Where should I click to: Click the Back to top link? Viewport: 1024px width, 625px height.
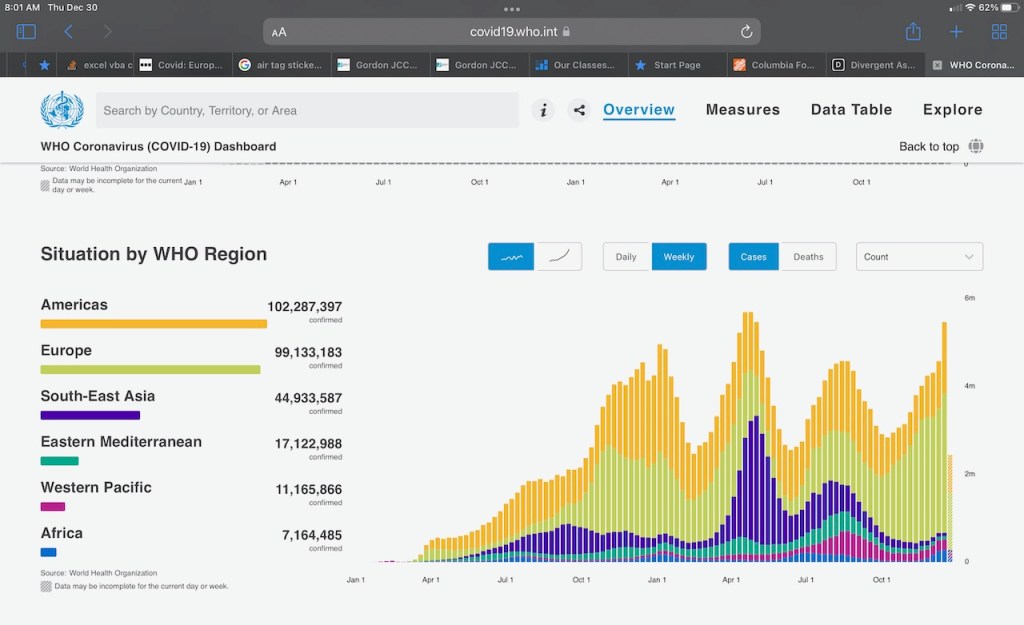[x=929, y=147]
